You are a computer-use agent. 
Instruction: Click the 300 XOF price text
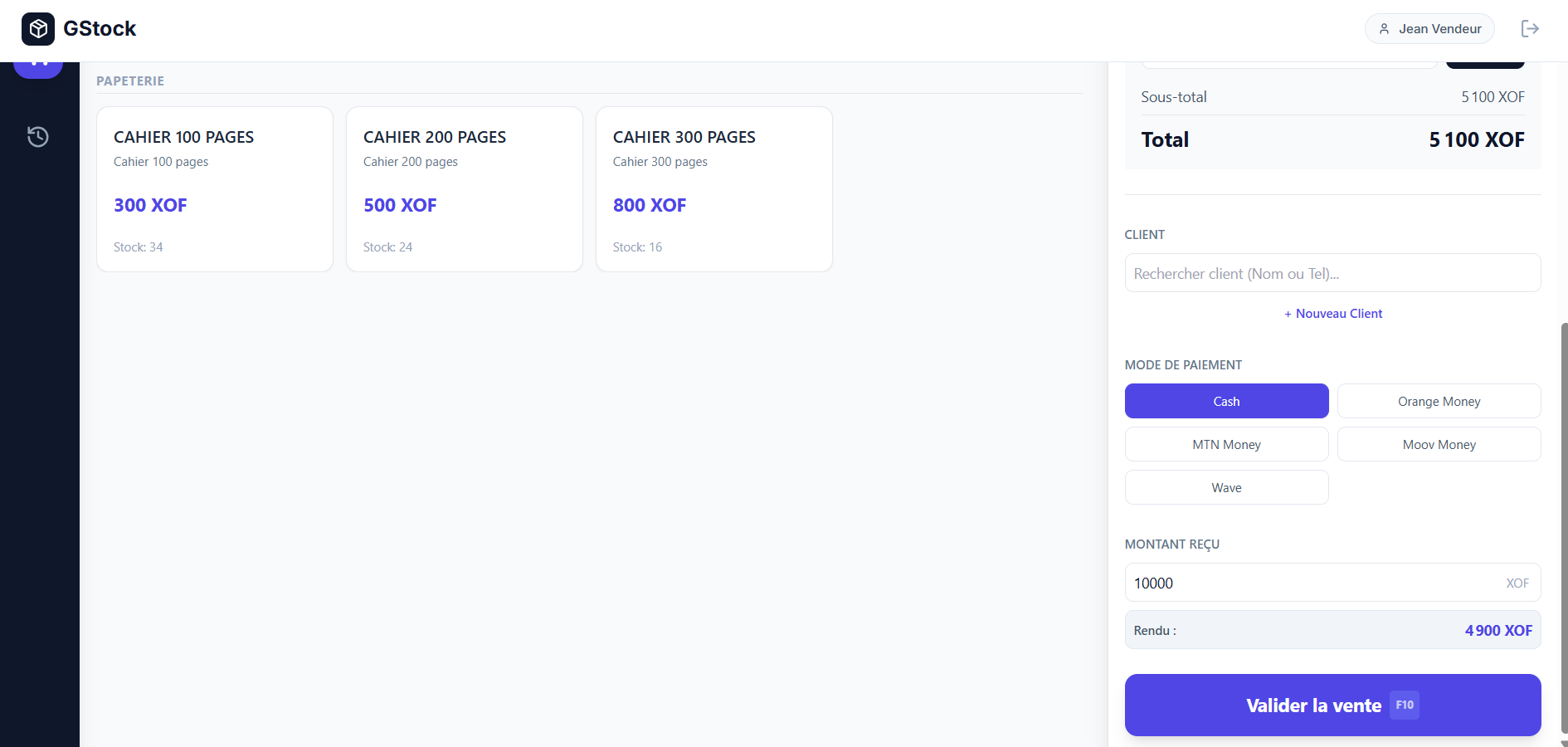point(150,205)
